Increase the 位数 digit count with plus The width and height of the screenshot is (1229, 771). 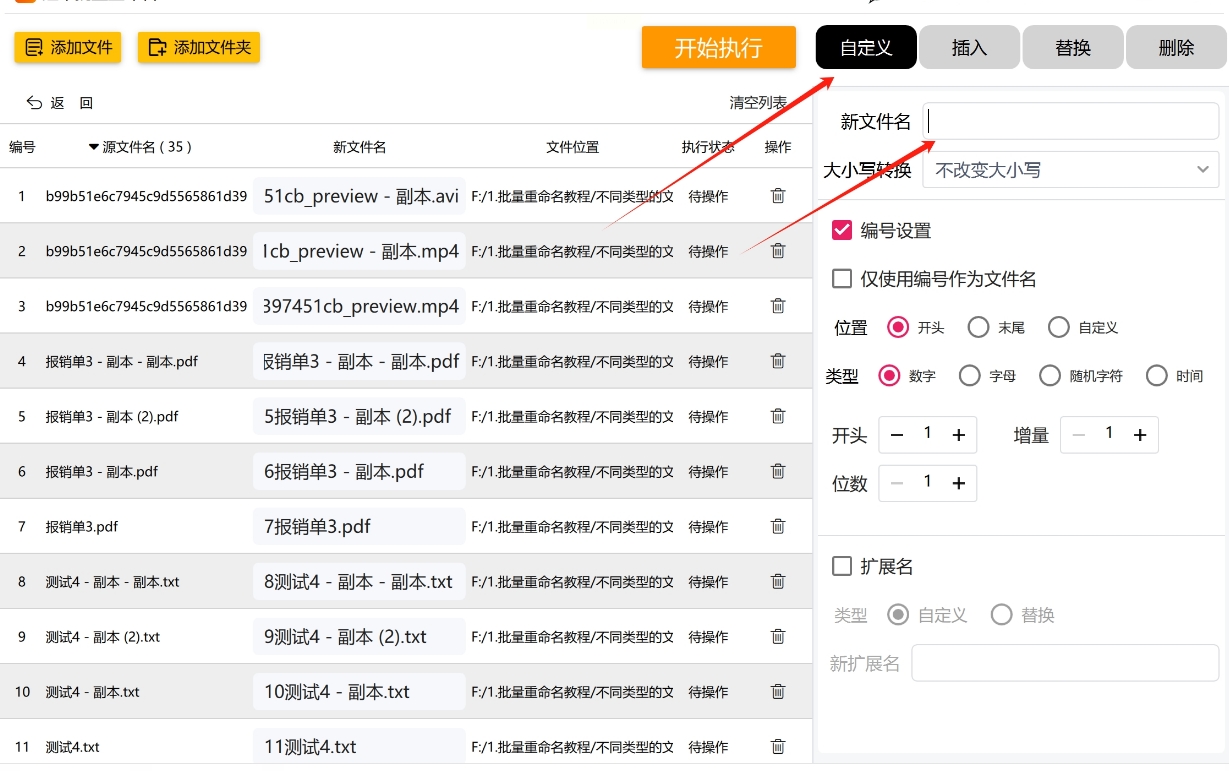coord(958,483)
